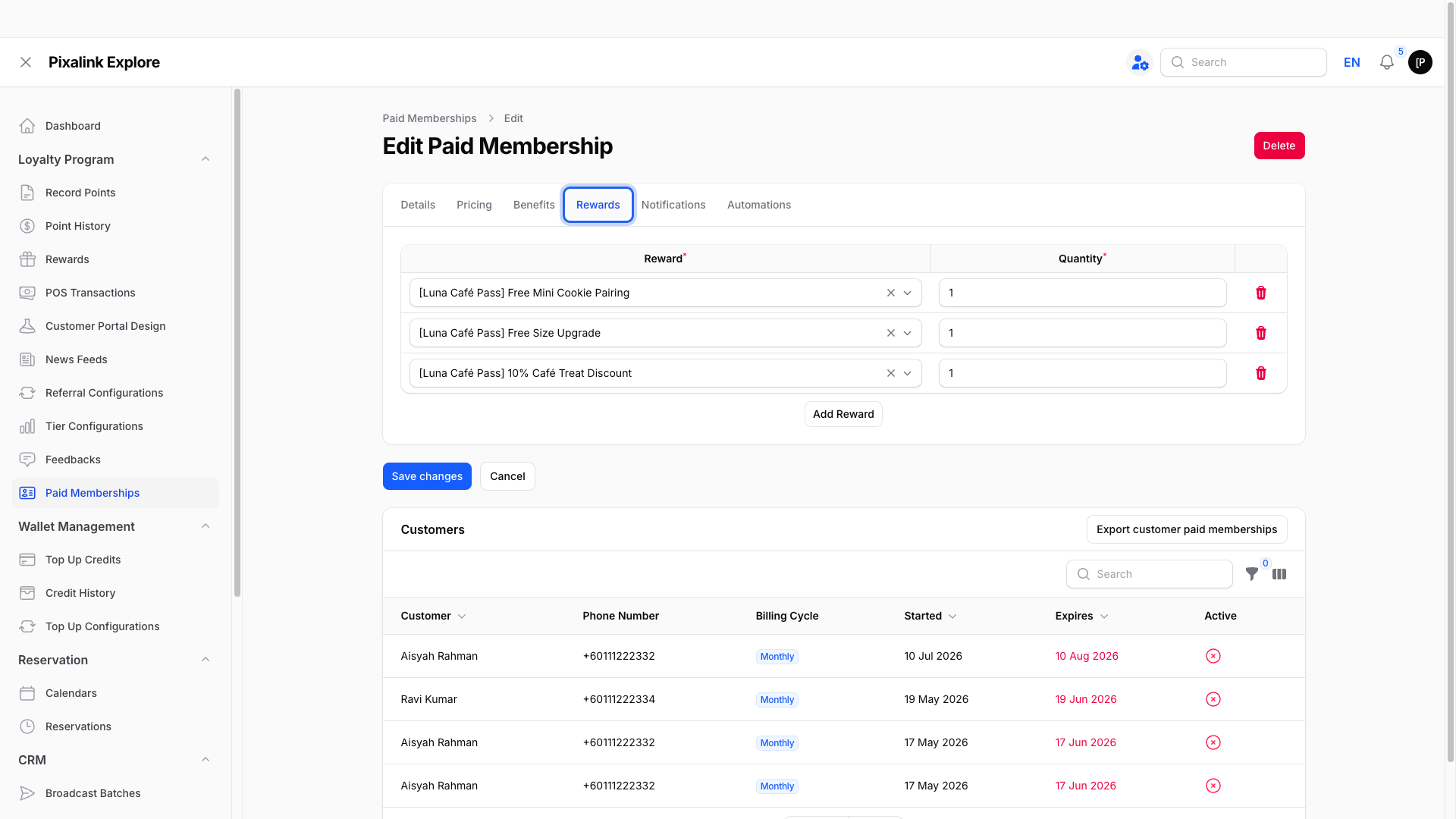Switch to the Notifications tab
The width and height of the screenshot is (1456, 819).
point(673,205)
